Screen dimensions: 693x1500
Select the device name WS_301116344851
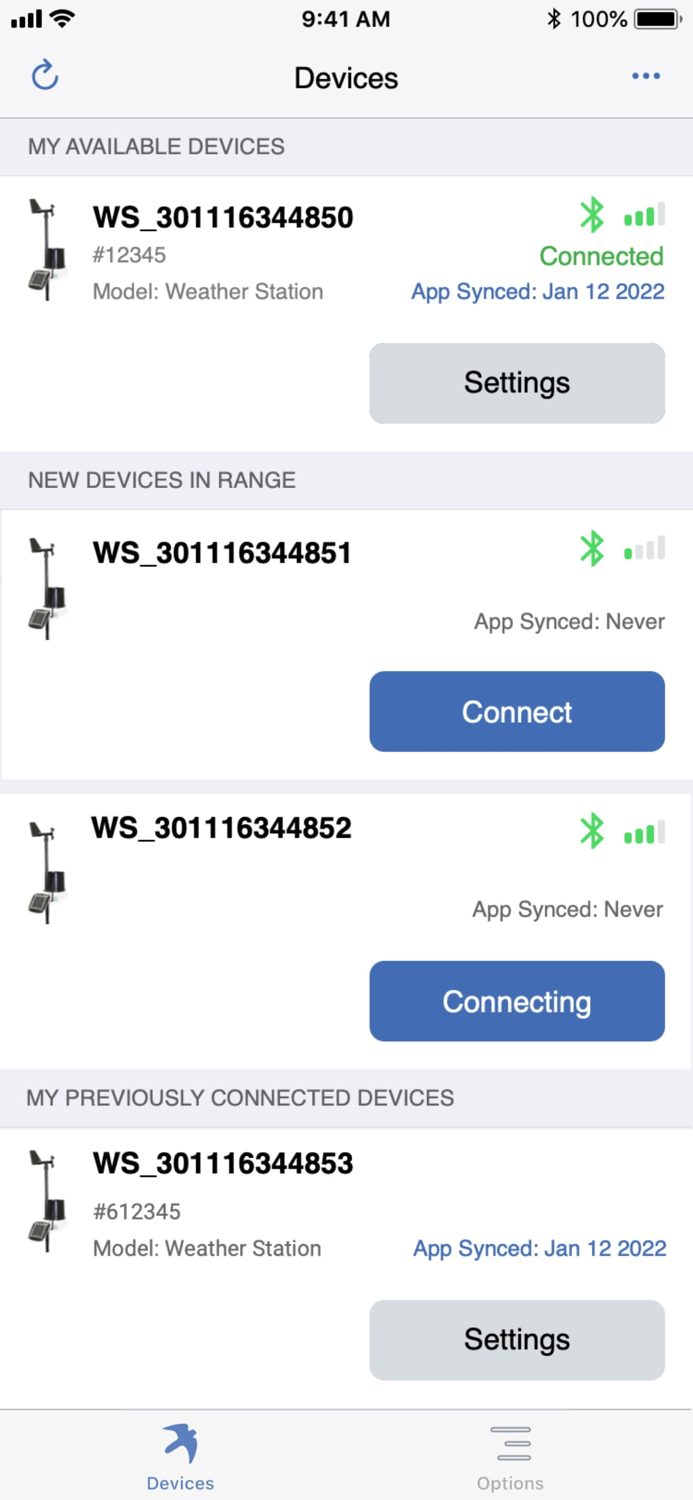tap(221, 552)
